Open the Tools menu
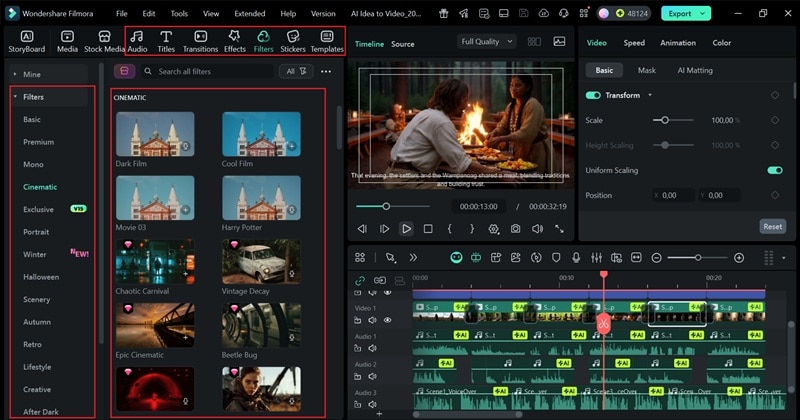The width and height of the screenshot is (800, 420). pos(179,14)
